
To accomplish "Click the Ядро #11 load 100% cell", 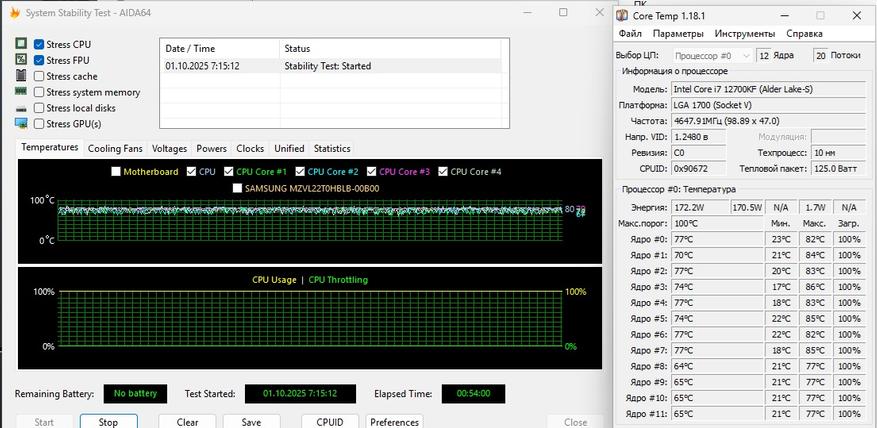I will point(850,414).
